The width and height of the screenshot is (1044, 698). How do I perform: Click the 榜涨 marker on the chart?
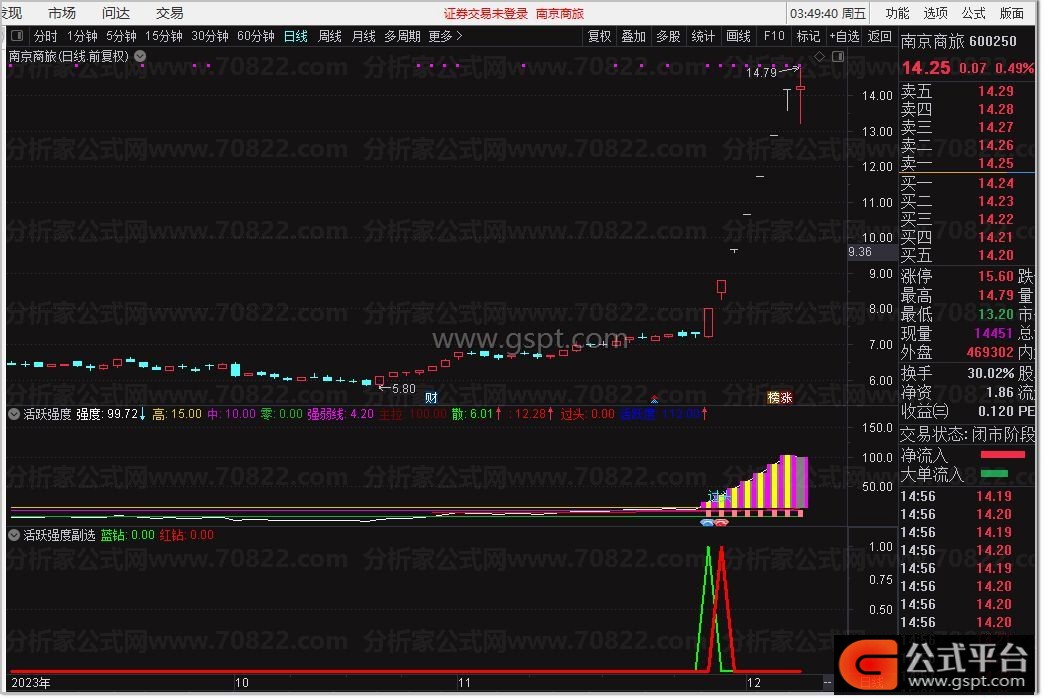(780, 398)
